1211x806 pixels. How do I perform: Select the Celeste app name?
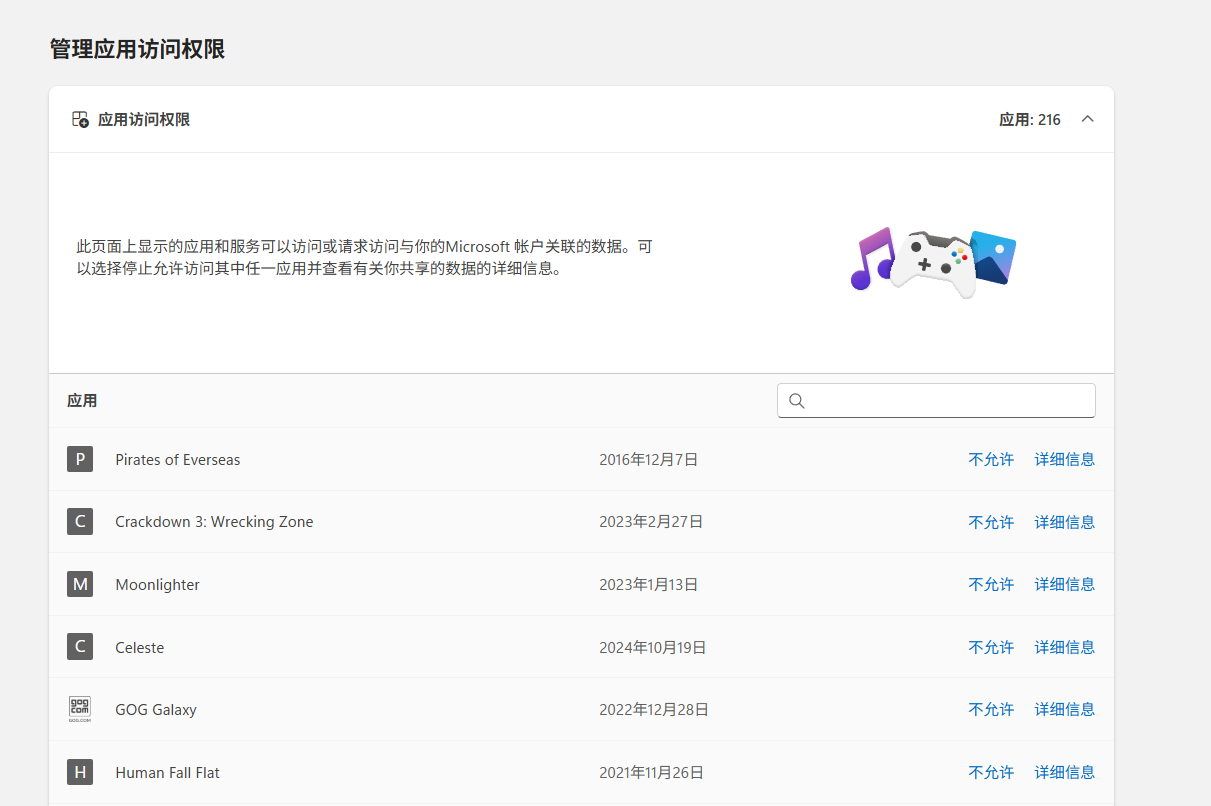point(139,648)
